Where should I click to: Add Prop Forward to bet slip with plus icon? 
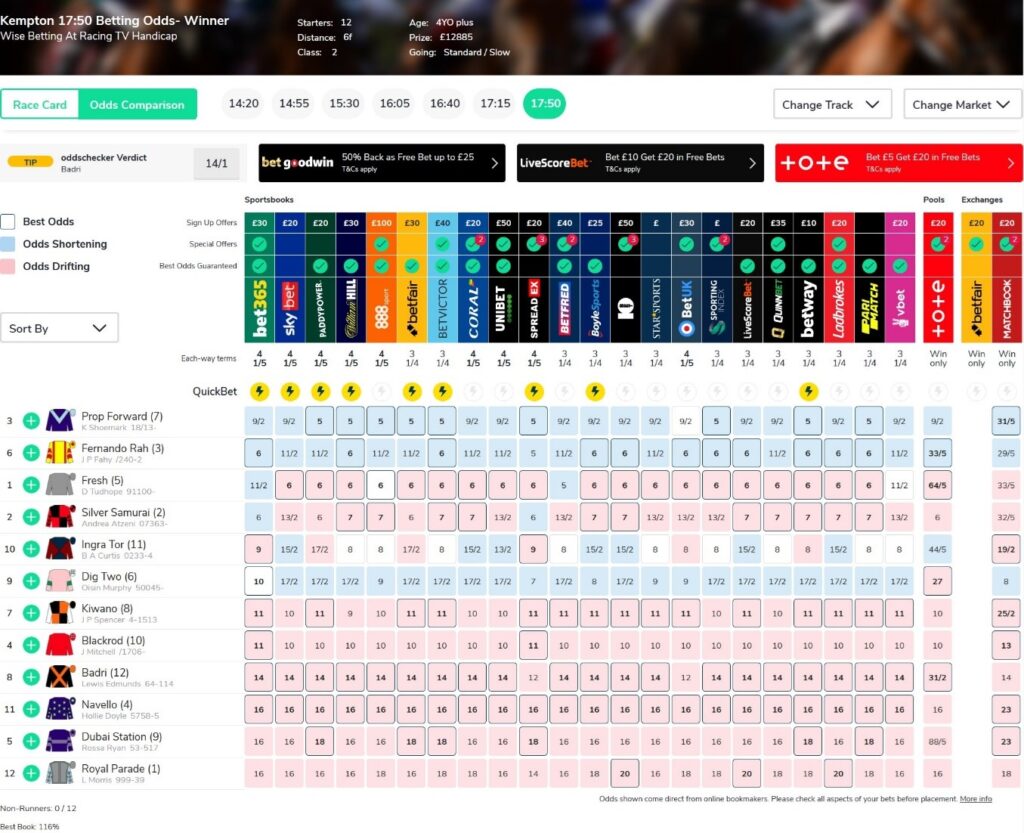pyautogui.click(x=31, y=421)
